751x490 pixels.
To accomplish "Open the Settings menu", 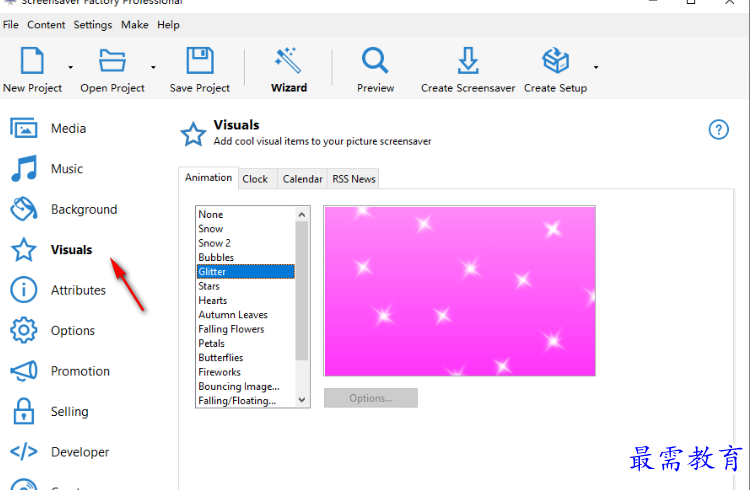I will [92, 25].
